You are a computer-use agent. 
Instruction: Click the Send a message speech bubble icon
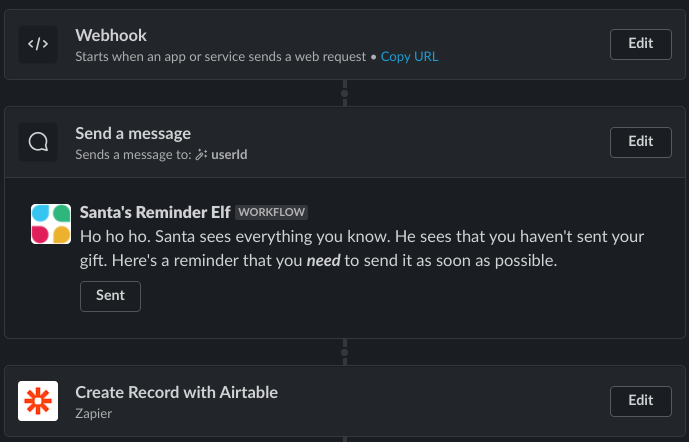coord(38,142)
